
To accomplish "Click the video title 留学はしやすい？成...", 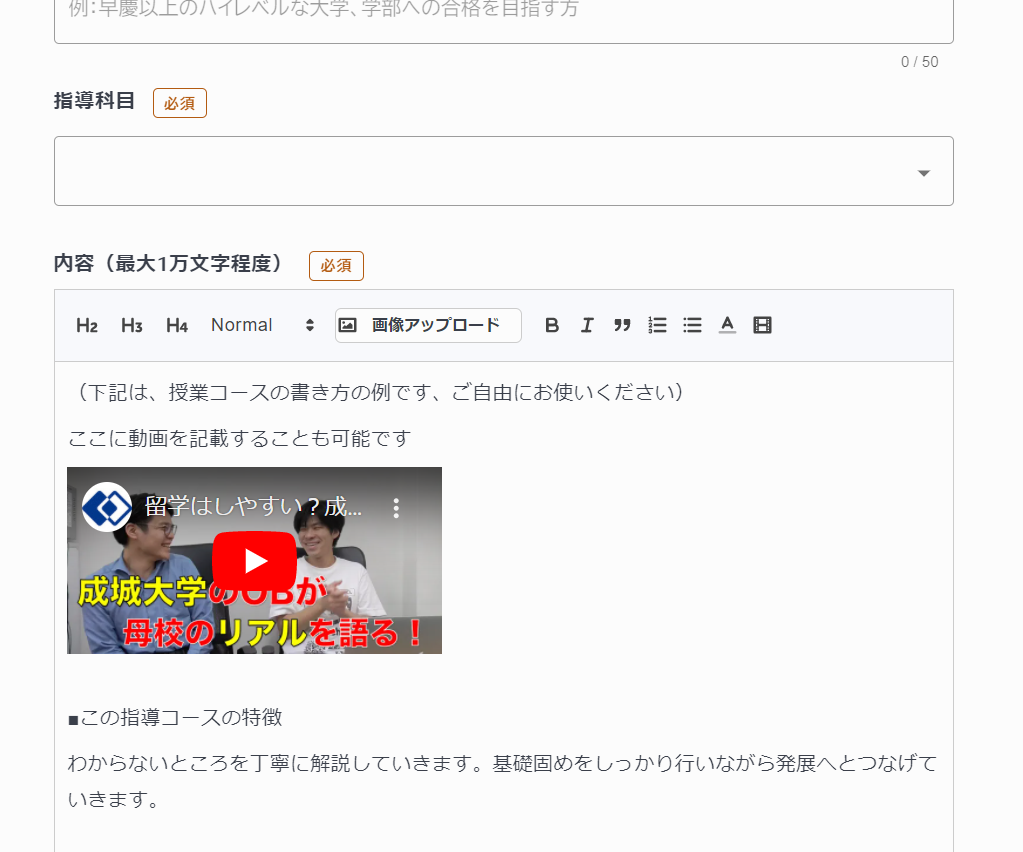I will point(253,506).
